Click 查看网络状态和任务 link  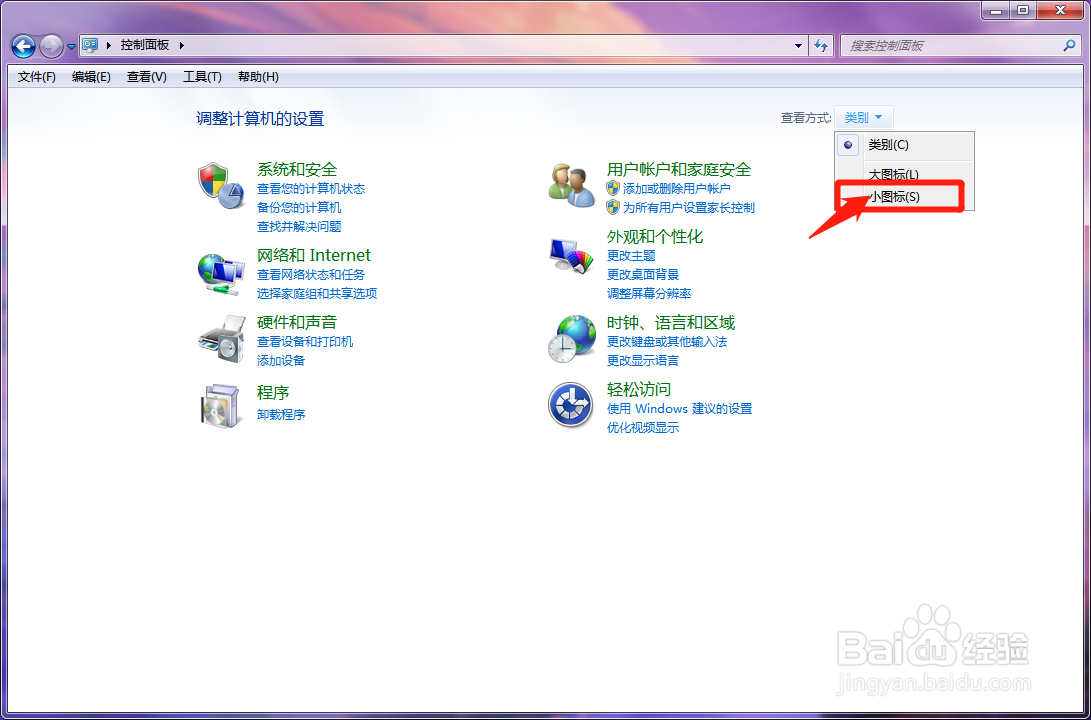coord(311,275)
